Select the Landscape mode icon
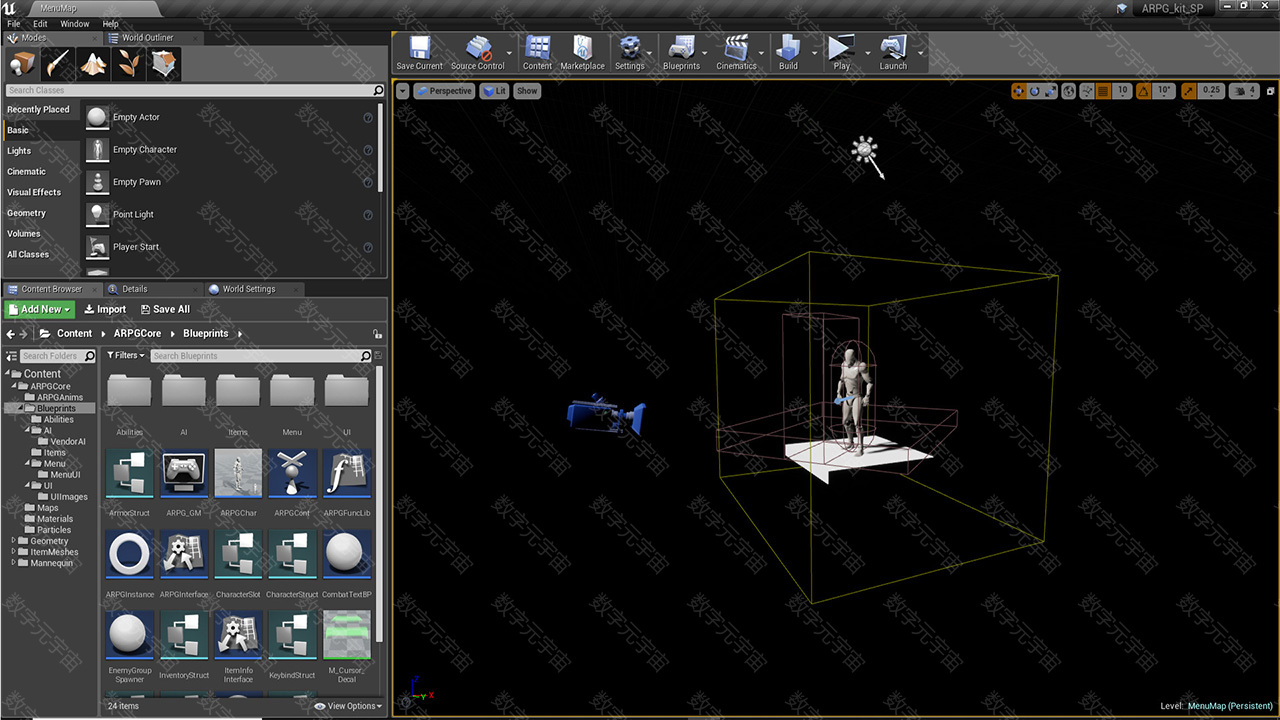 pos(94,64)
